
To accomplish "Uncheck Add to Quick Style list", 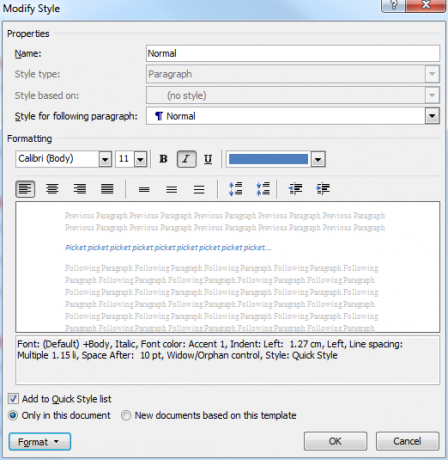I will [x=13, y=399].
